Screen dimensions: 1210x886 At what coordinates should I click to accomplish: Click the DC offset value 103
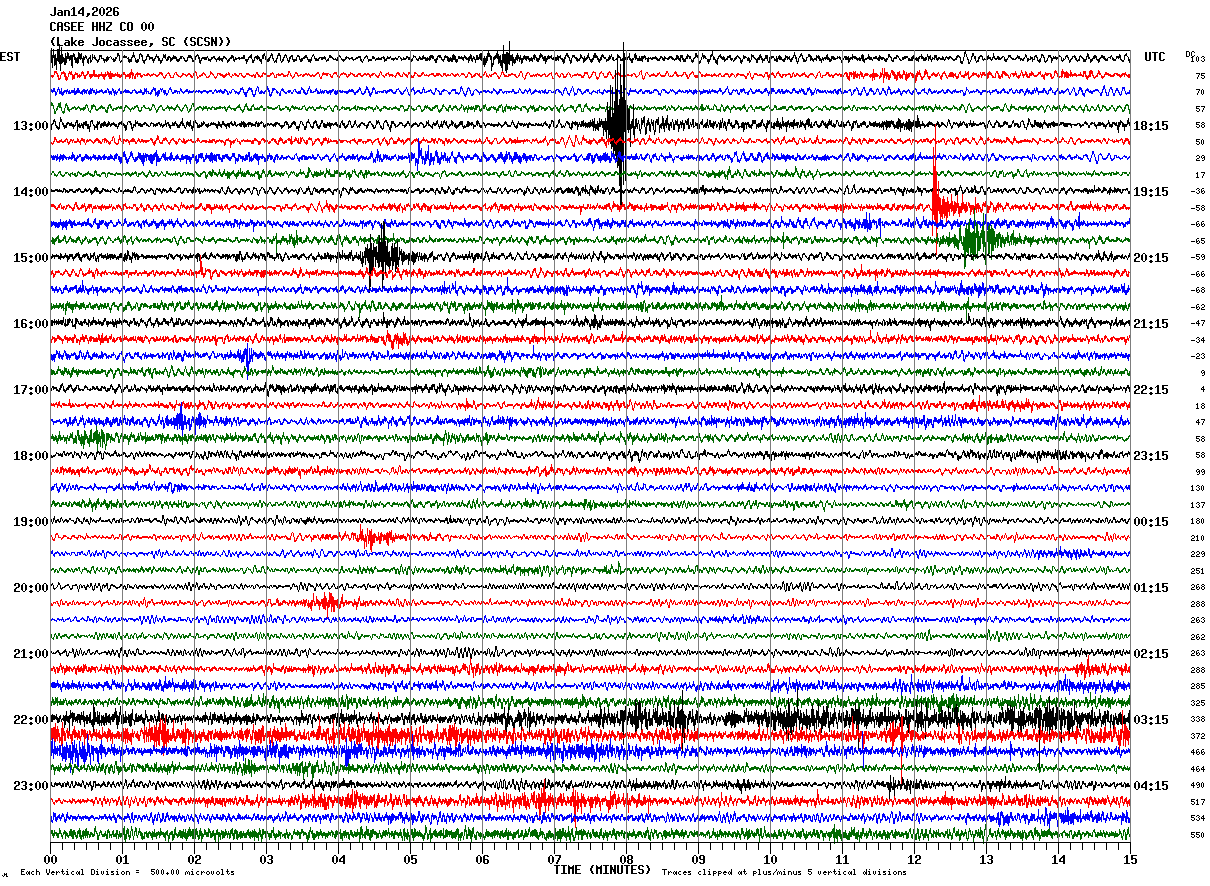click(x=1198, y=59)
